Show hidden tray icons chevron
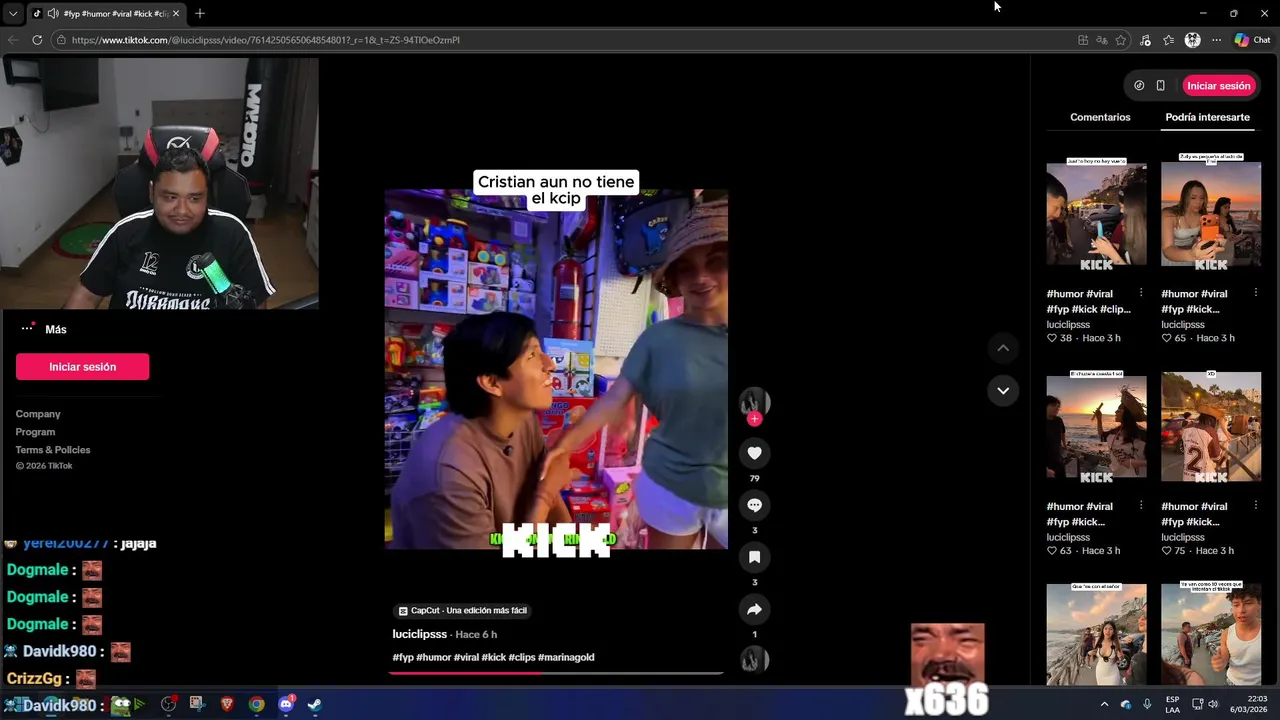 tap(1104, 704)
